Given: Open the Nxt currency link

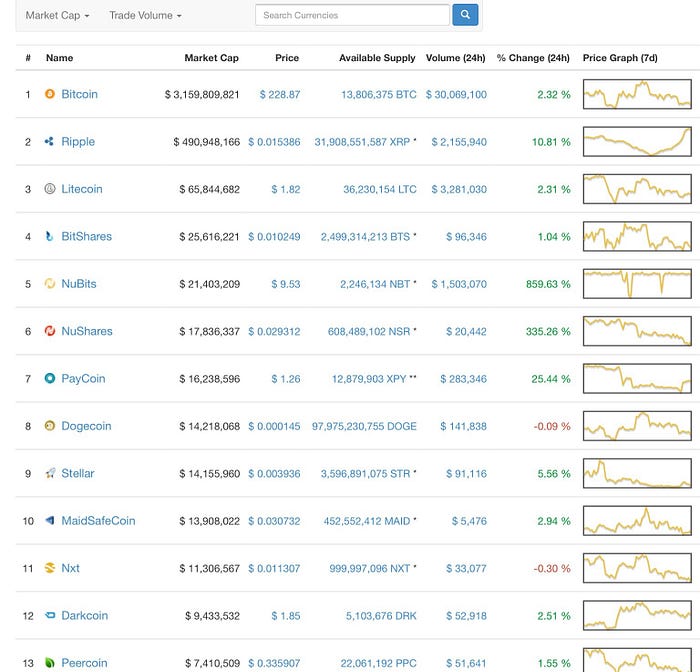Looking at the screenshot, I should 70,568.
